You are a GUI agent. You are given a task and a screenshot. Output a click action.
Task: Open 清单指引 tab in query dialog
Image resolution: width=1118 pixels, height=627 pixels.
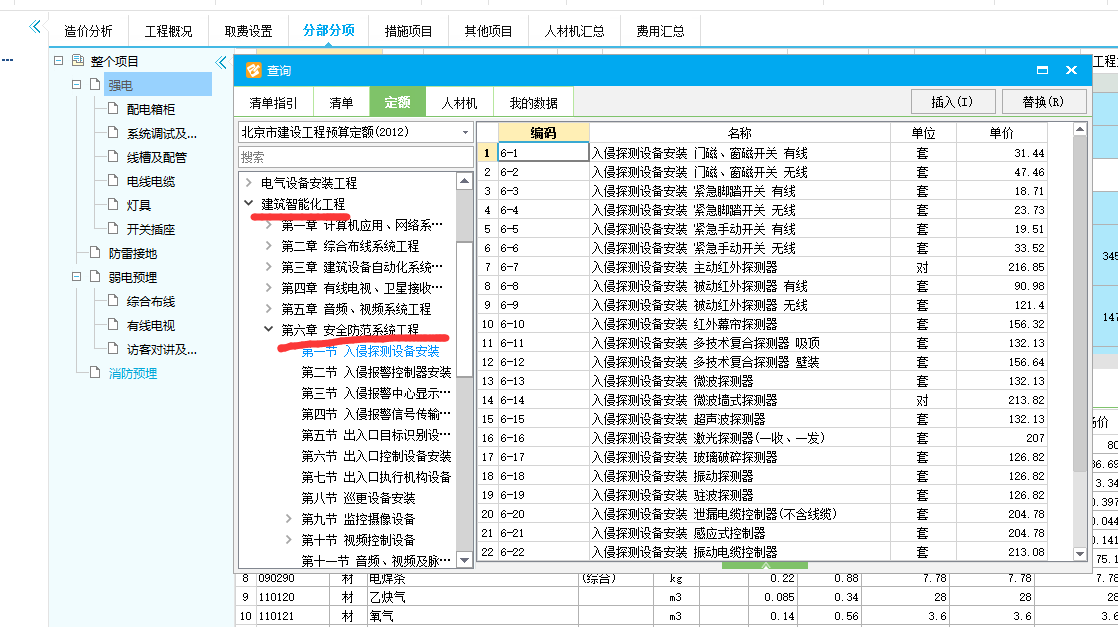click(x=272, y=103)
